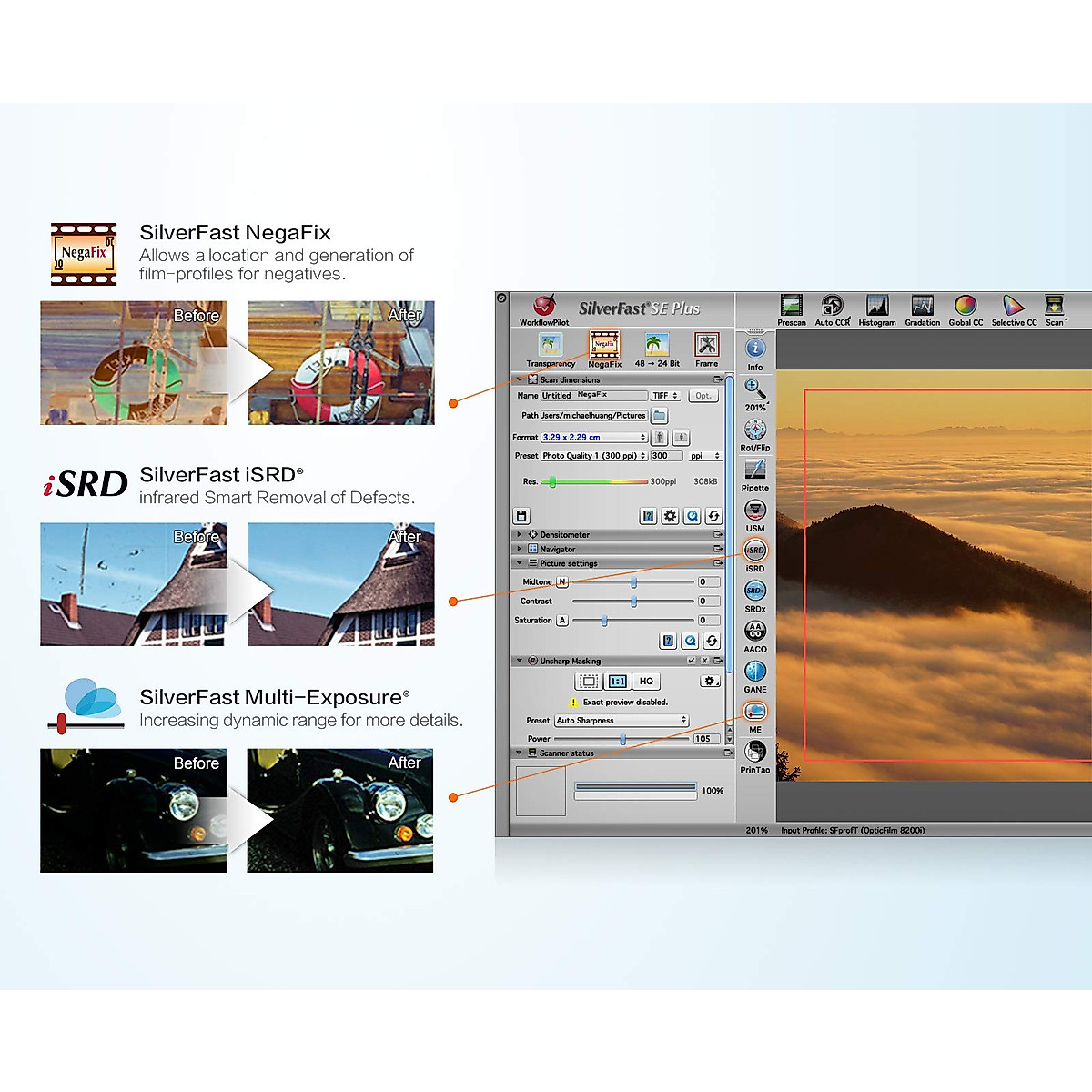Toggle the Midtone N button
1092x1092 pixels.
click(x=561, y=581)
